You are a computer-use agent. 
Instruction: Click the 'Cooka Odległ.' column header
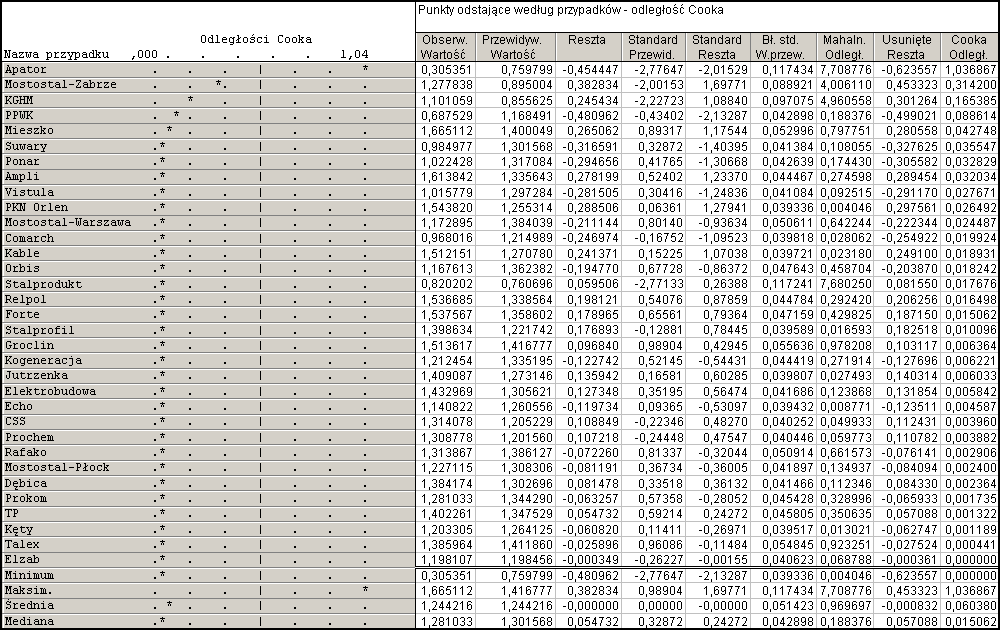[969, 47]
